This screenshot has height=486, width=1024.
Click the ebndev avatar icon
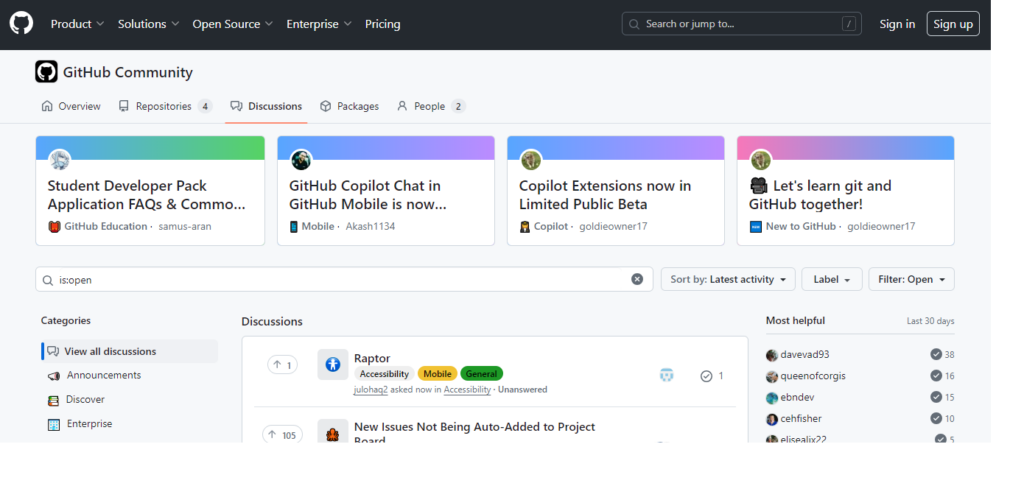772,398
